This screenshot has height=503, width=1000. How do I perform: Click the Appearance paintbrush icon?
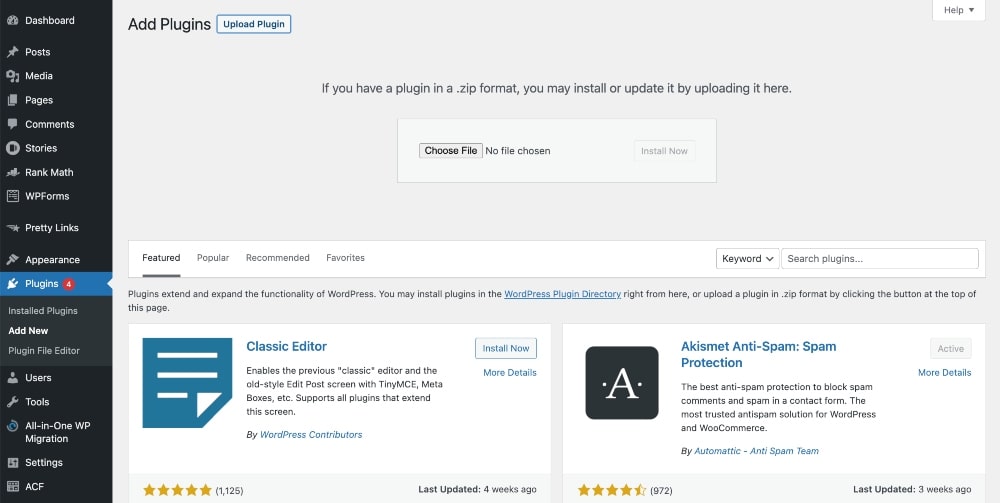13,259
